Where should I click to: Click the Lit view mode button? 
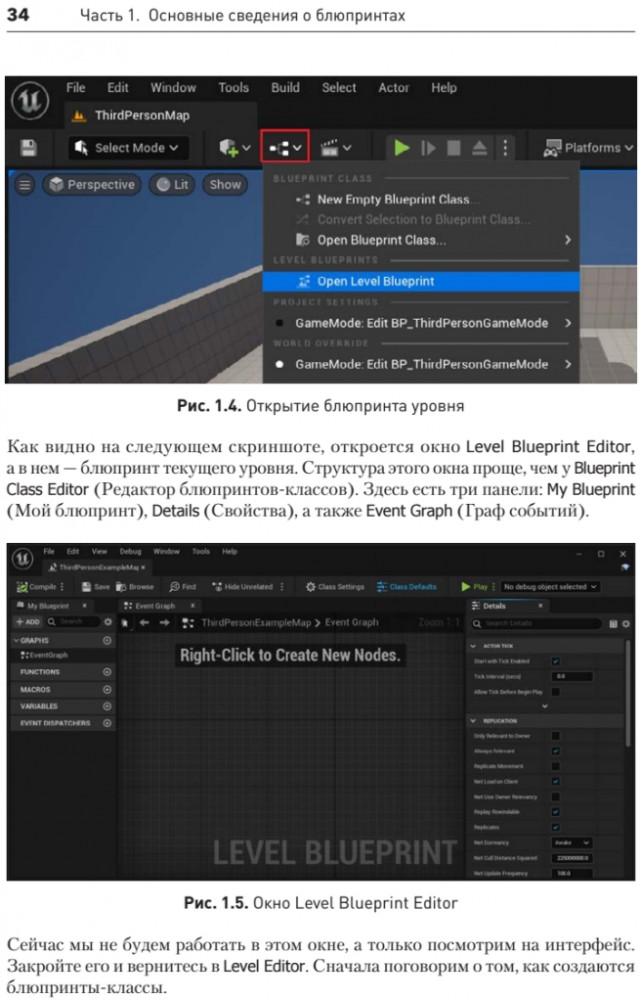172,185
